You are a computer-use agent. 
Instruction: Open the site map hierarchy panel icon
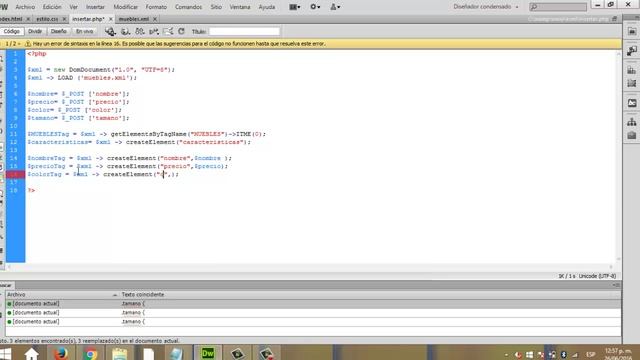click(x=631, y=122)
